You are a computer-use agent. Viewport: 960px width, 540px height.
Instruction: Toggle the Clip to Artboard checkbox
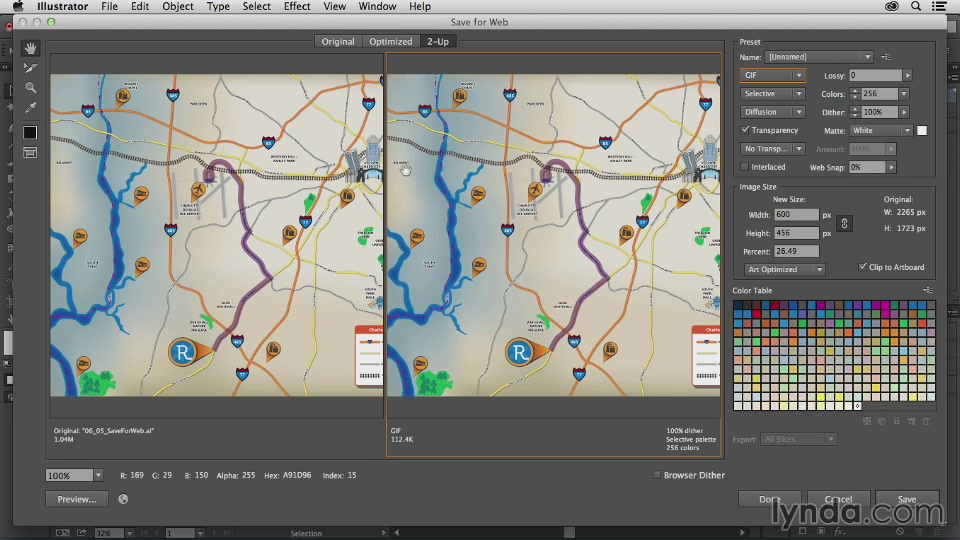[x=863, y=267]
